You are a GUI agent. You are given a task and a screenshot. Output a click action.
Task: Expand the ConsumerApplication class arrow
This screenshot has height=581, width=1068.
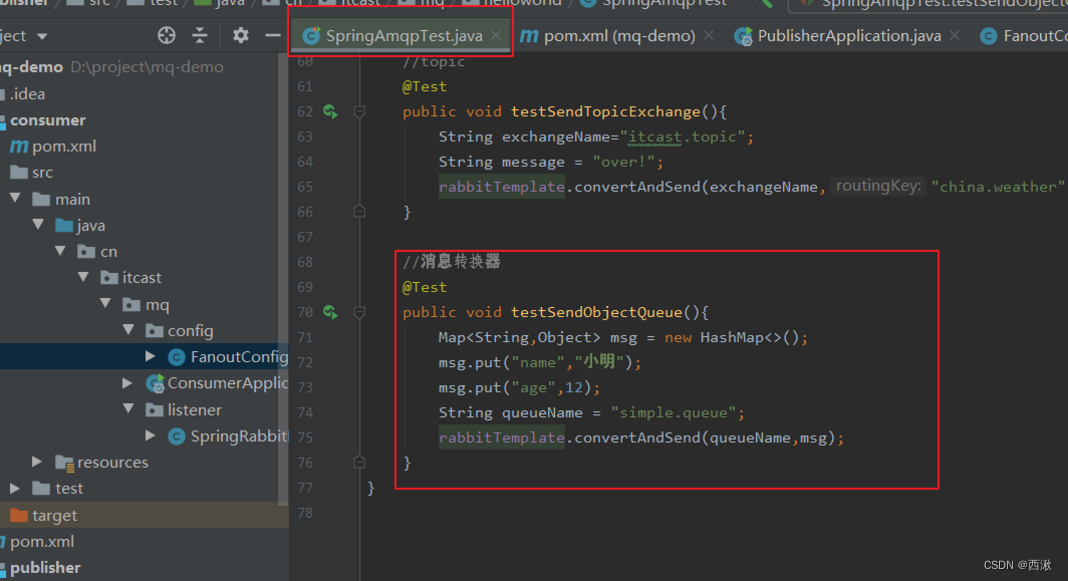[127, 383]
